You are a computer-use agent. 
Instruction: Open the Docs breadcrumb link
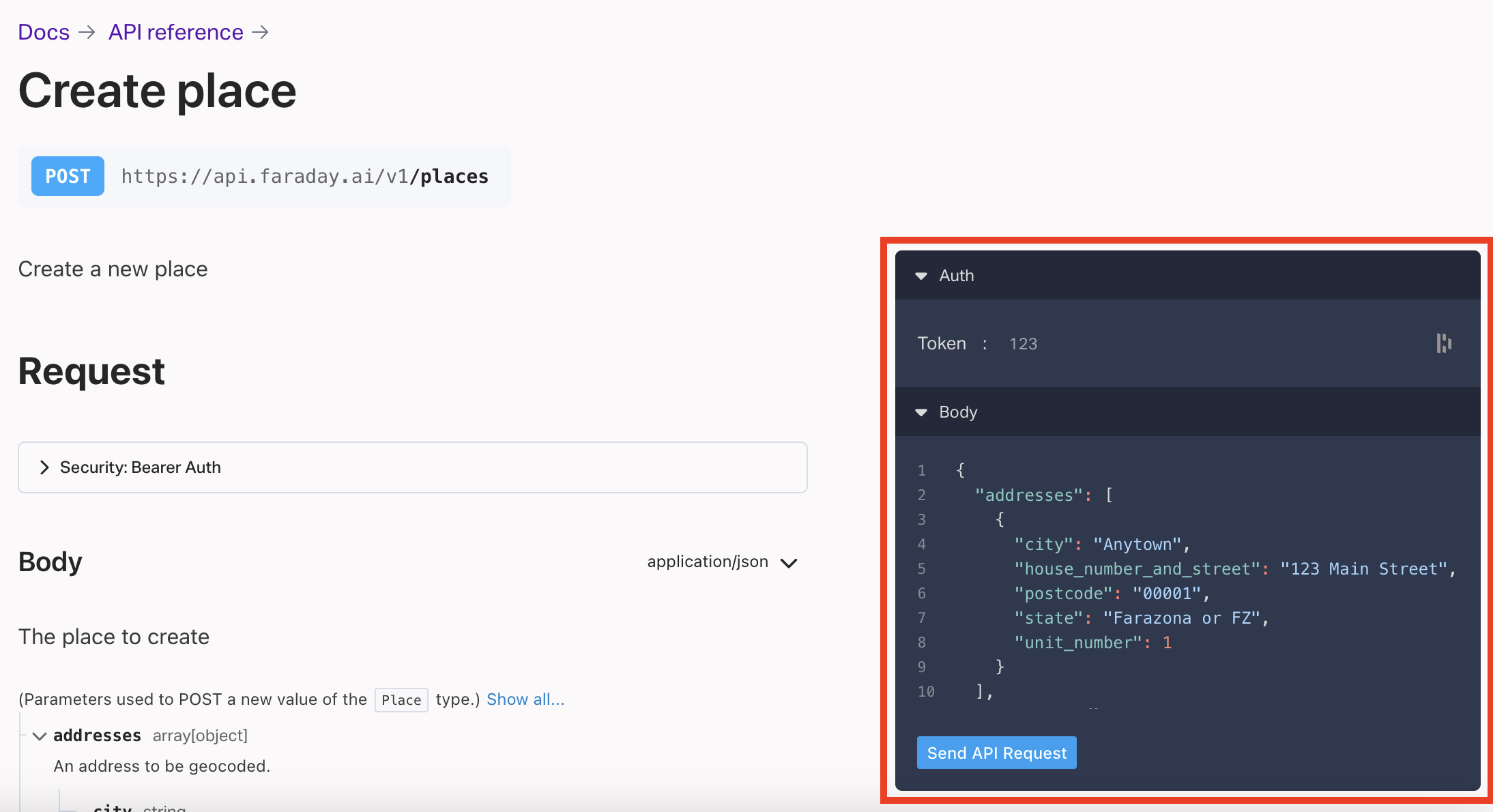tap(44, 32)
